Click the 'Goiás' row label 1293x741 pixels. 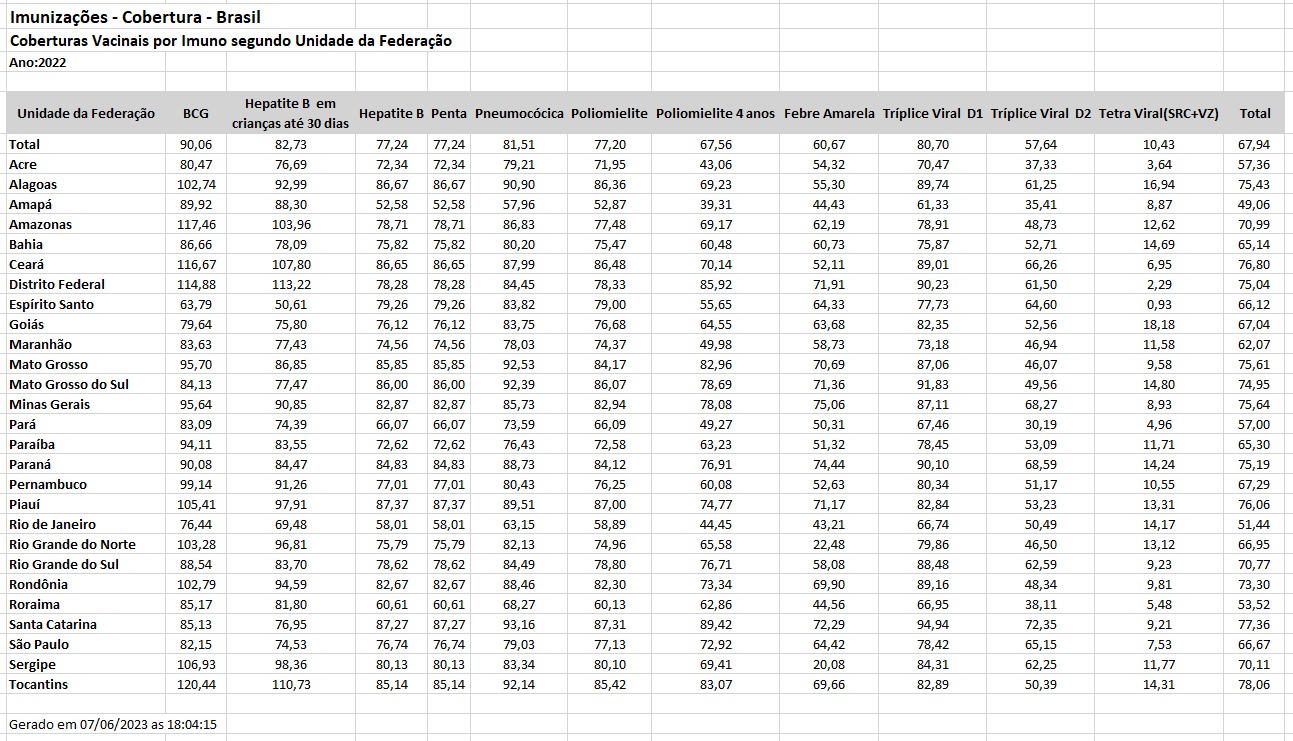click(x=27, y=324)
